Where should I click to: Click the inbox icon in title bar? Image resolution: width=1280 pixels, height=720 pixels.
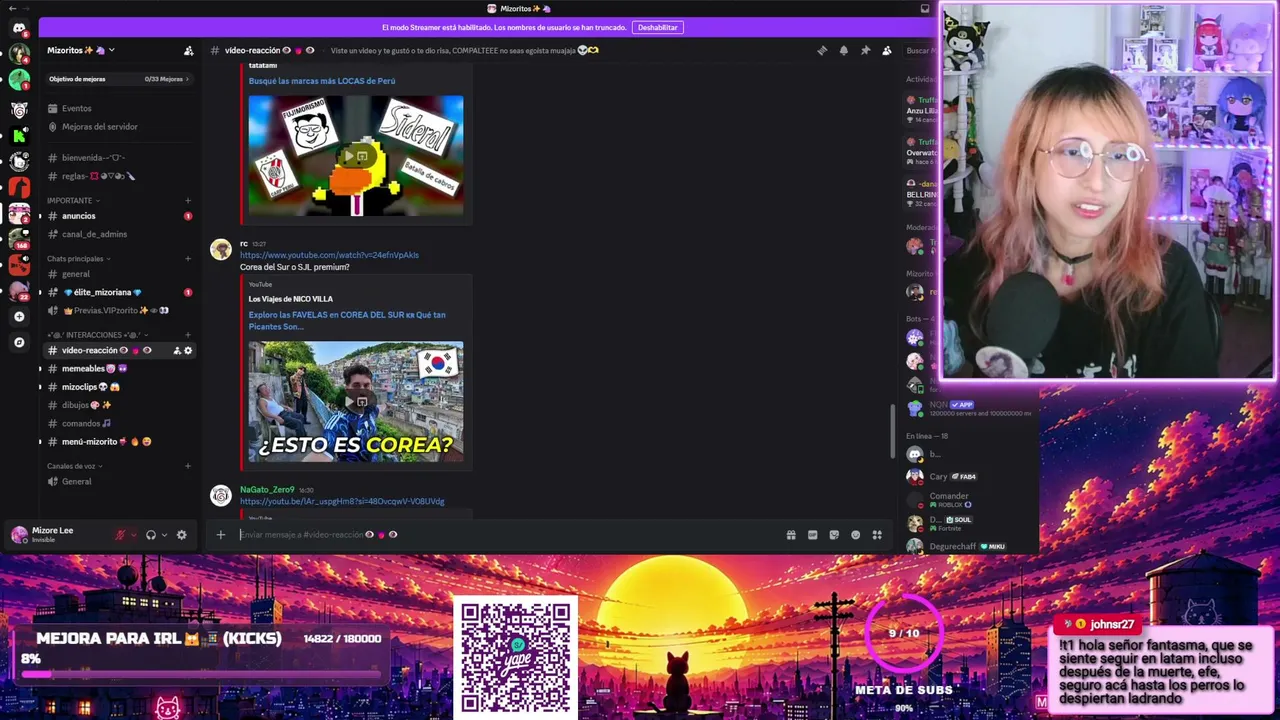click(x=925, y=9)
